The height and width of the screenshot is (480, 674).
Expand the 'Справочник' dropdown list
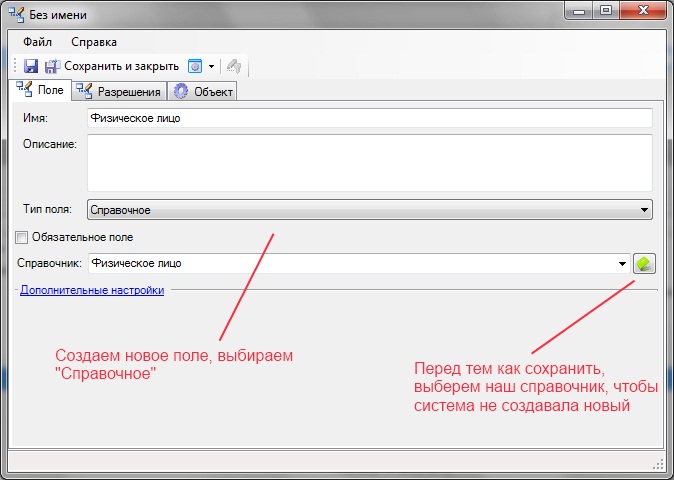622,264
